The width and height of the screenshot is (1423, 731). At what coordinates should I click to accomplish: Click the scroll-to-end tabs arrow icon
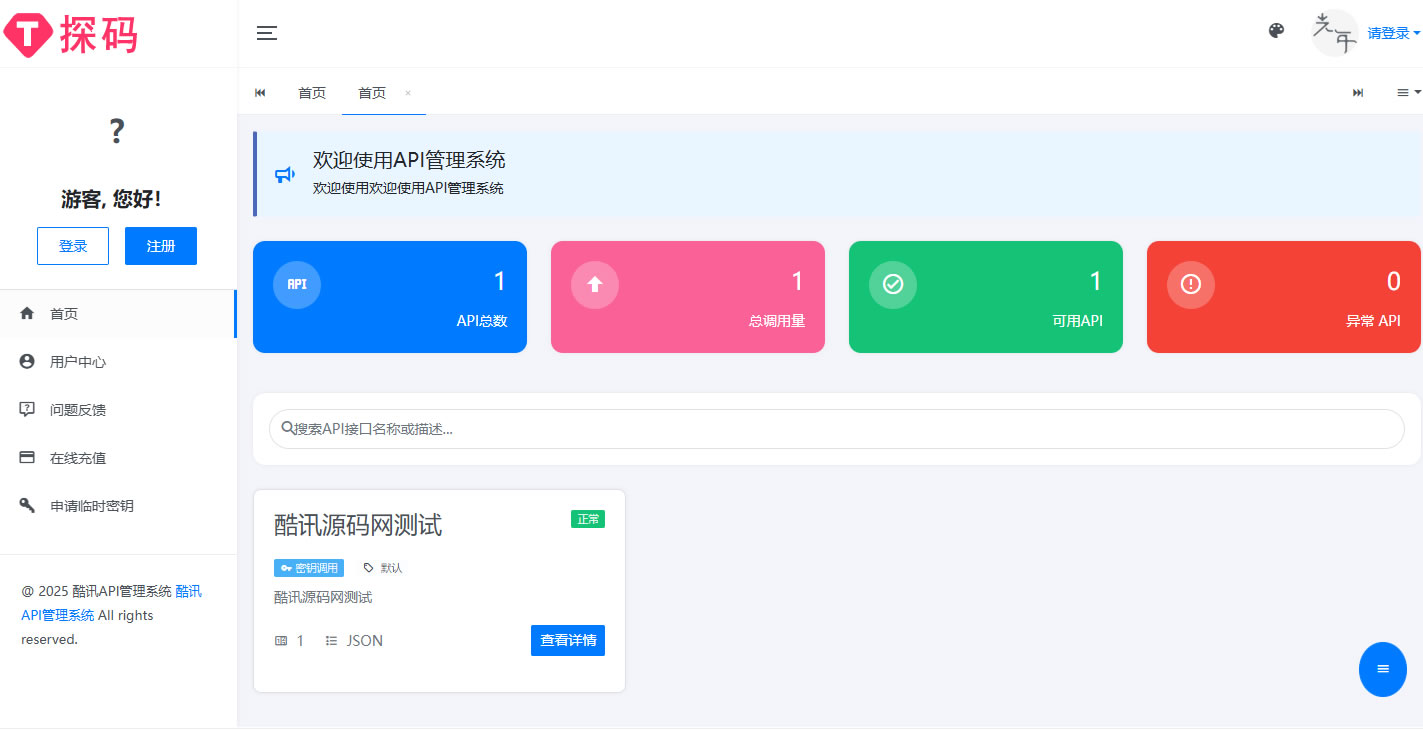1357,92
